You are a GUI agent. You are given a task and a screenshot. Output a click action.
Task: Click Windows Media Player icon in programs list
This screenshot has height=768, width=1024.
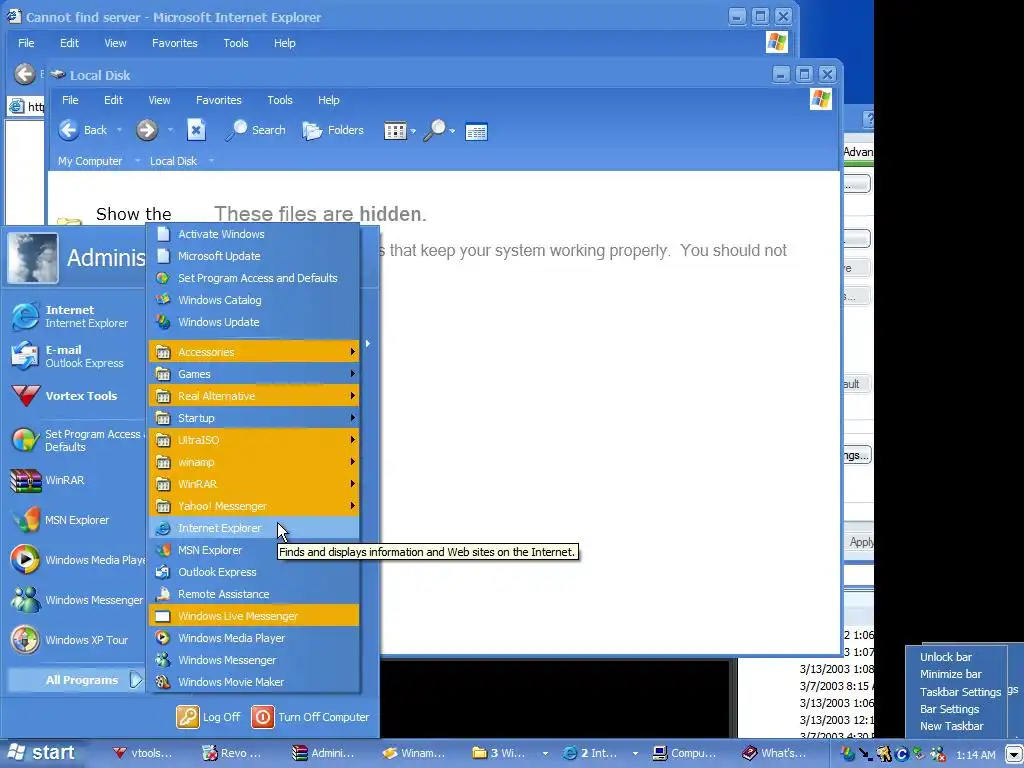pyautogui.click(x=163, y=638)
